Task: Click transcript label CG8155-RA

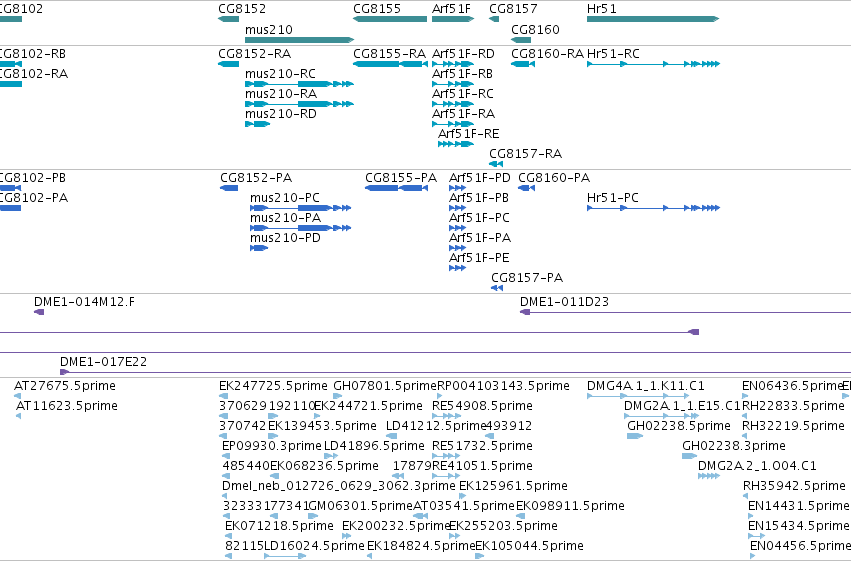Action: pos(390,54)
